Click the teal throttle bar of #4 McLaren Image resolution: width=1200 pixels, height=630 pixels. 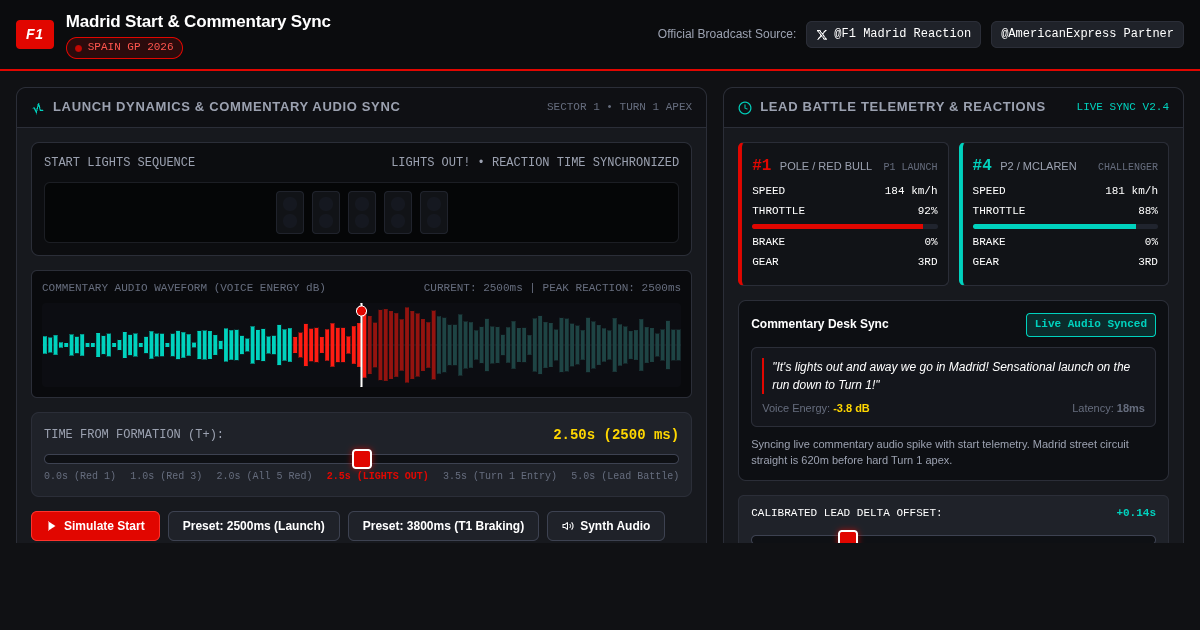click(x=1054, y=226)
